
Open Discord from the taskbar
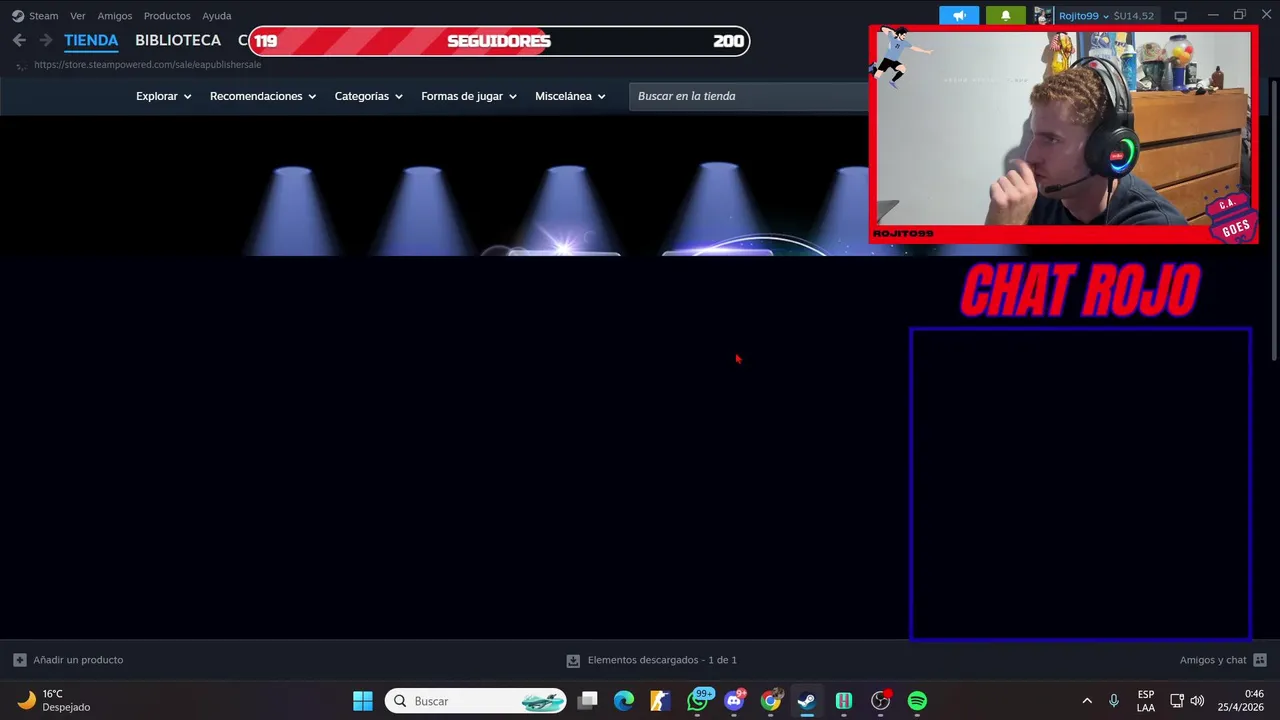735,701
